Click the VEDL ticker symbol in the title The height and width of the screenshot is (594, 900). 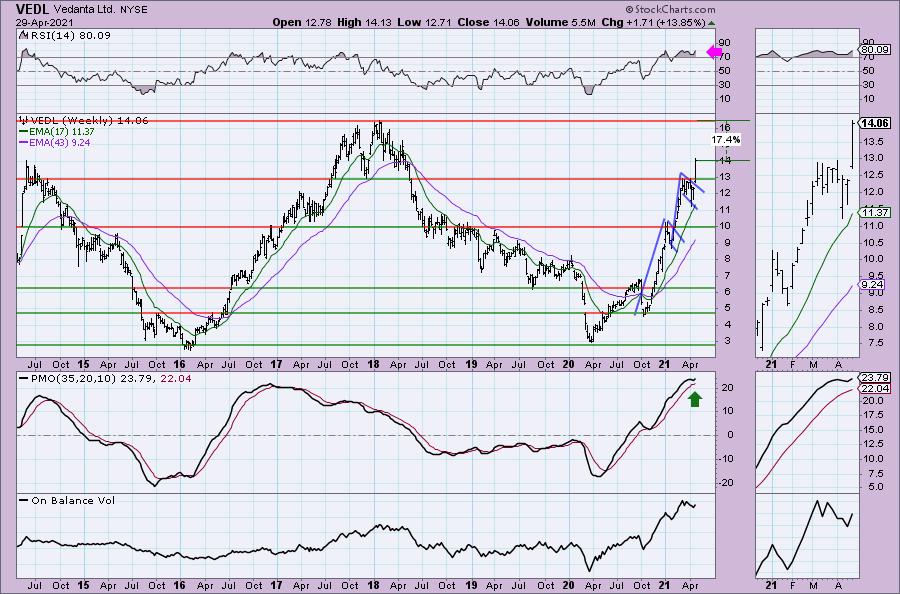[x=32, y=9]
